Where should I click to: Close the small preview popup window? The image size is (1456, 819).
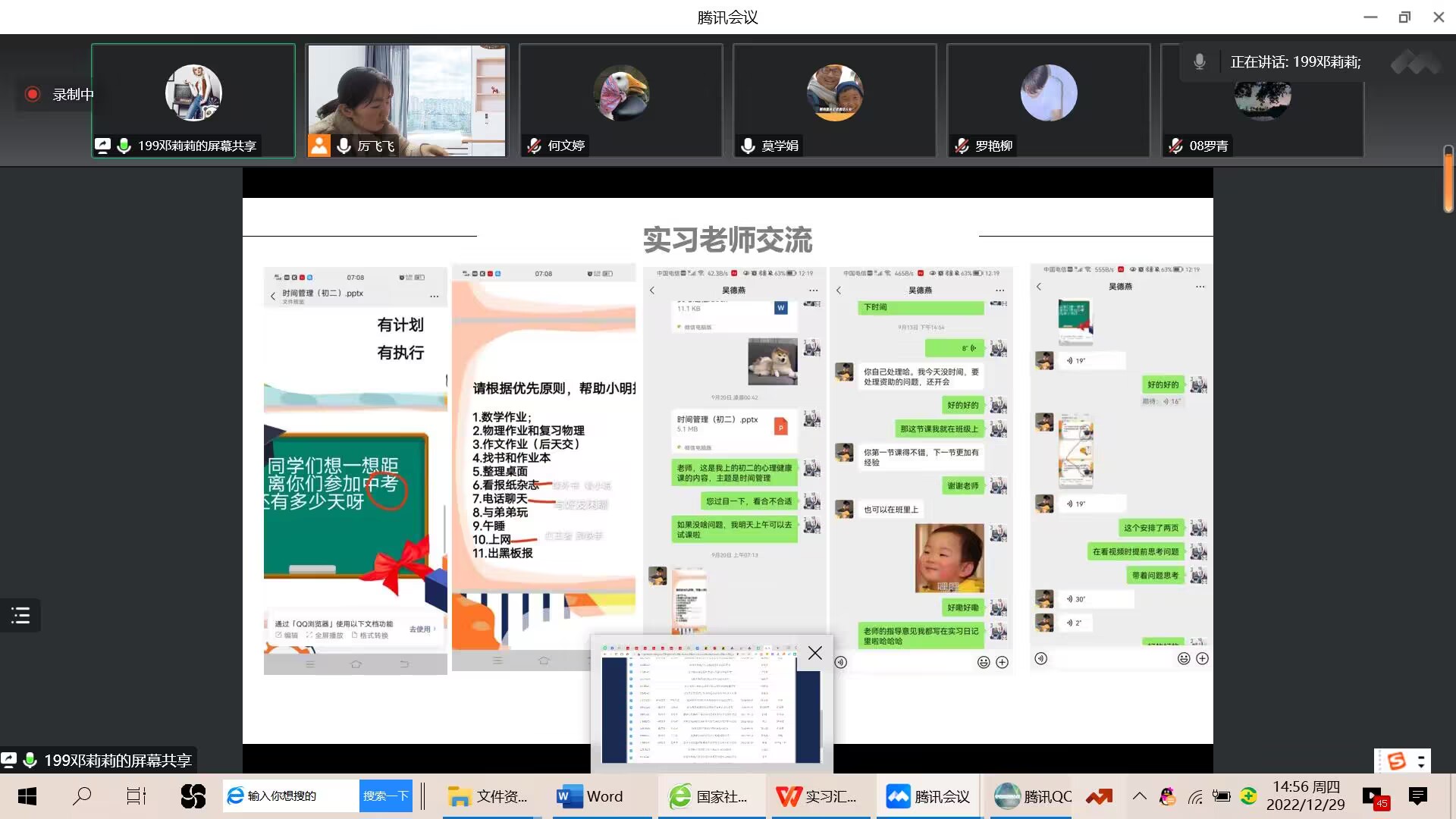tap(815, 653)
